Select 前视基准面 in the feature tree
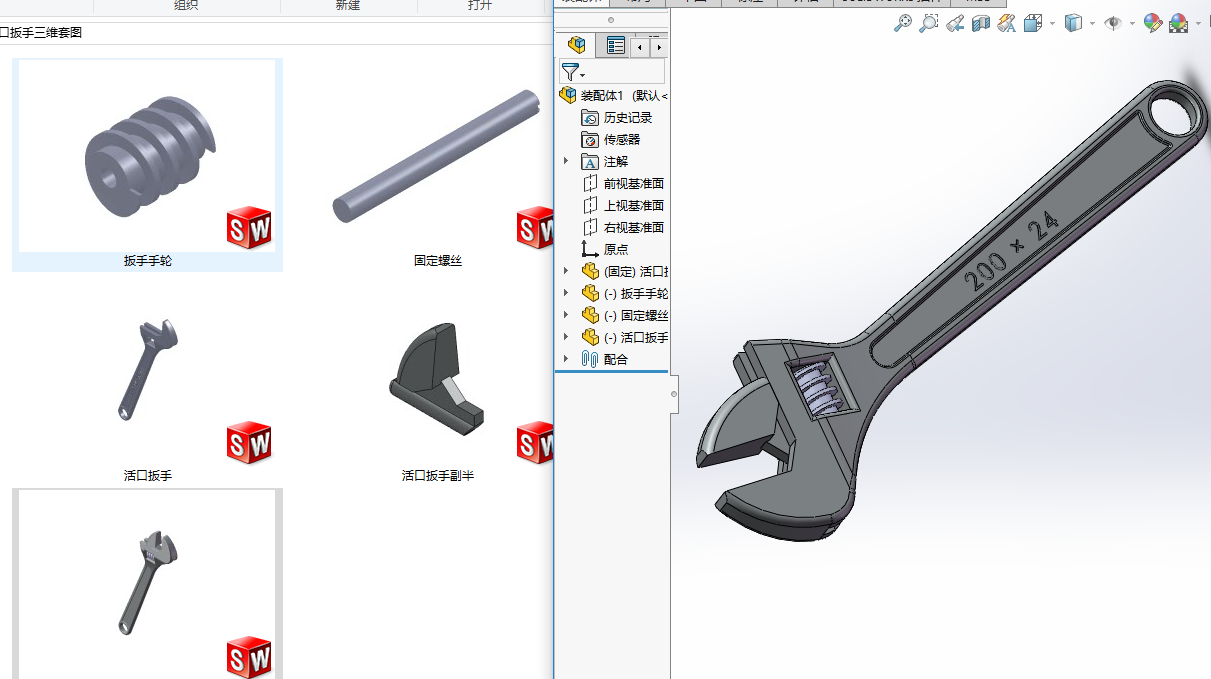The height and width of the screenshot is (679, 1211). point(633,183)
